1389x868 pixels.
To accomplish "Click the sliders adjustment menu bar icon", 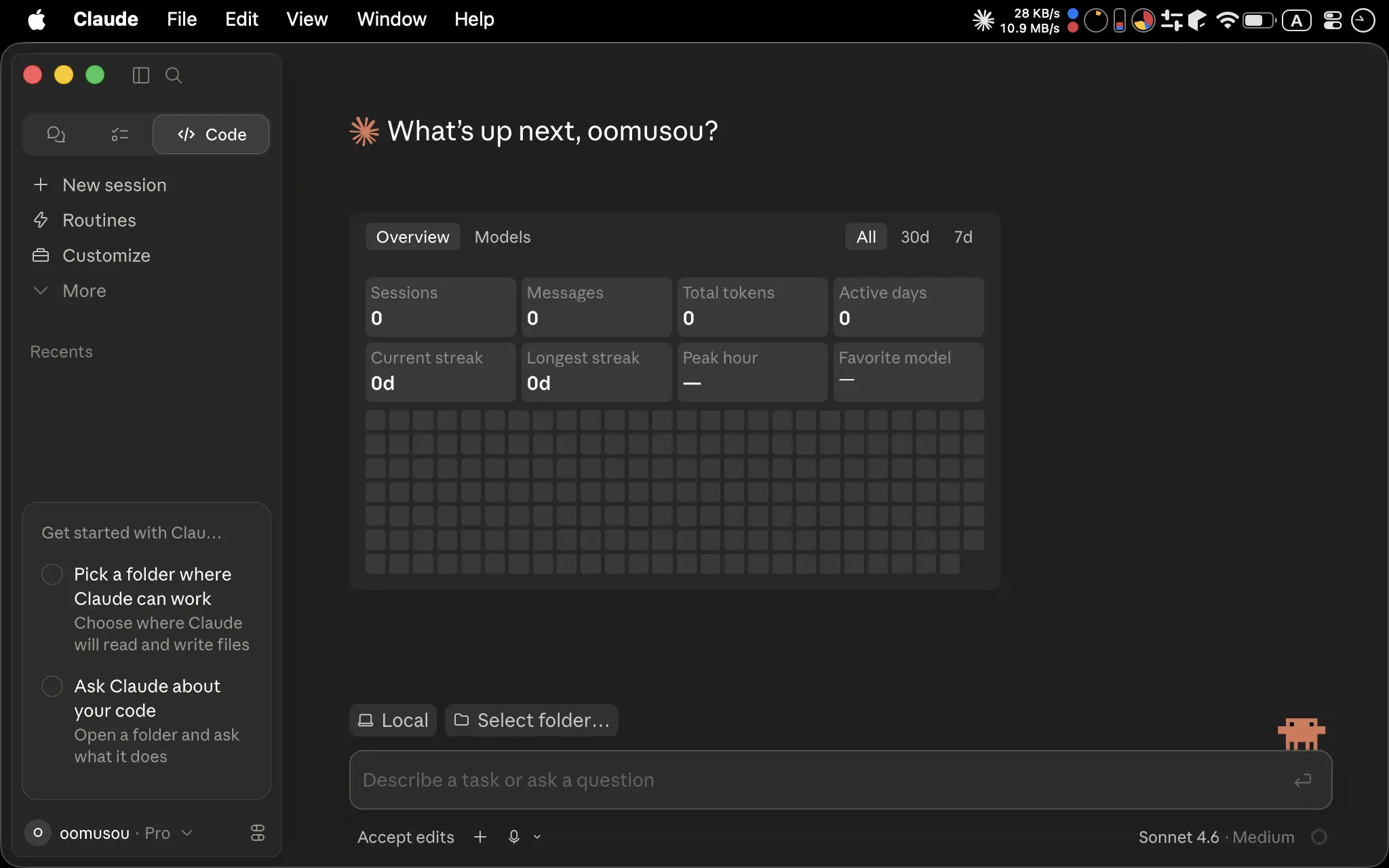I will pyautogui.click(x=1171, y=20).
